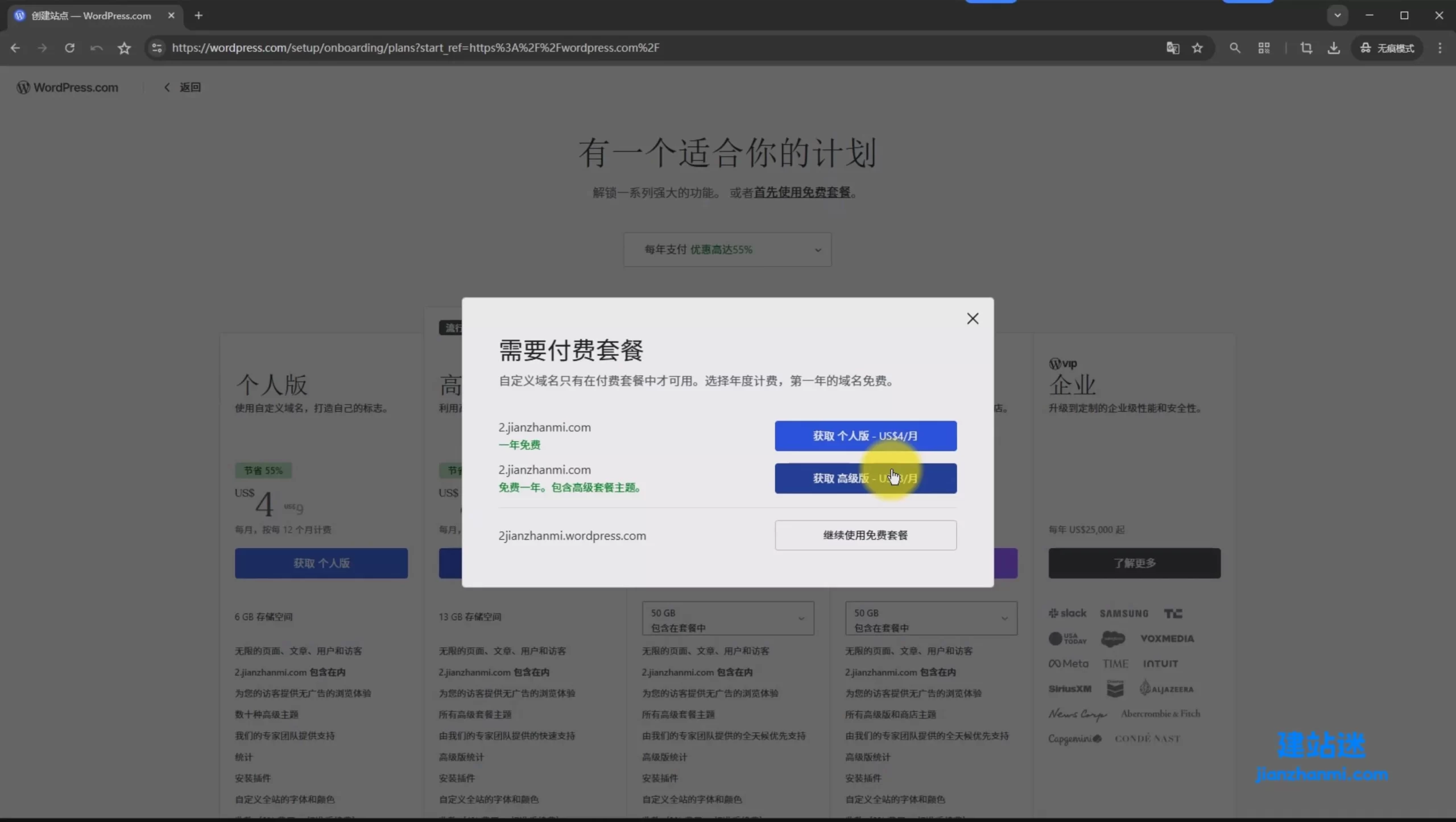1456x822 pixels.
Task: Open the browser downloads icon
Action: coord(1333,48)
